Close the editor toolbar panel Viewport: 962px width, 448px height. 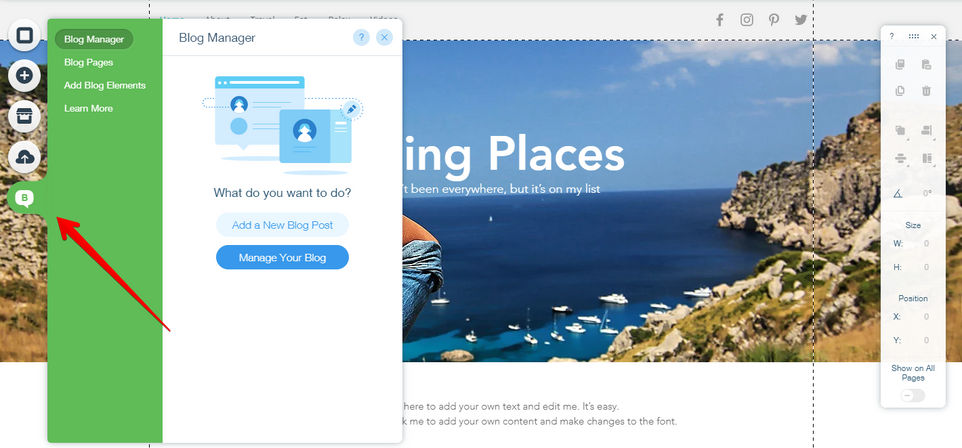coord(934,37)
